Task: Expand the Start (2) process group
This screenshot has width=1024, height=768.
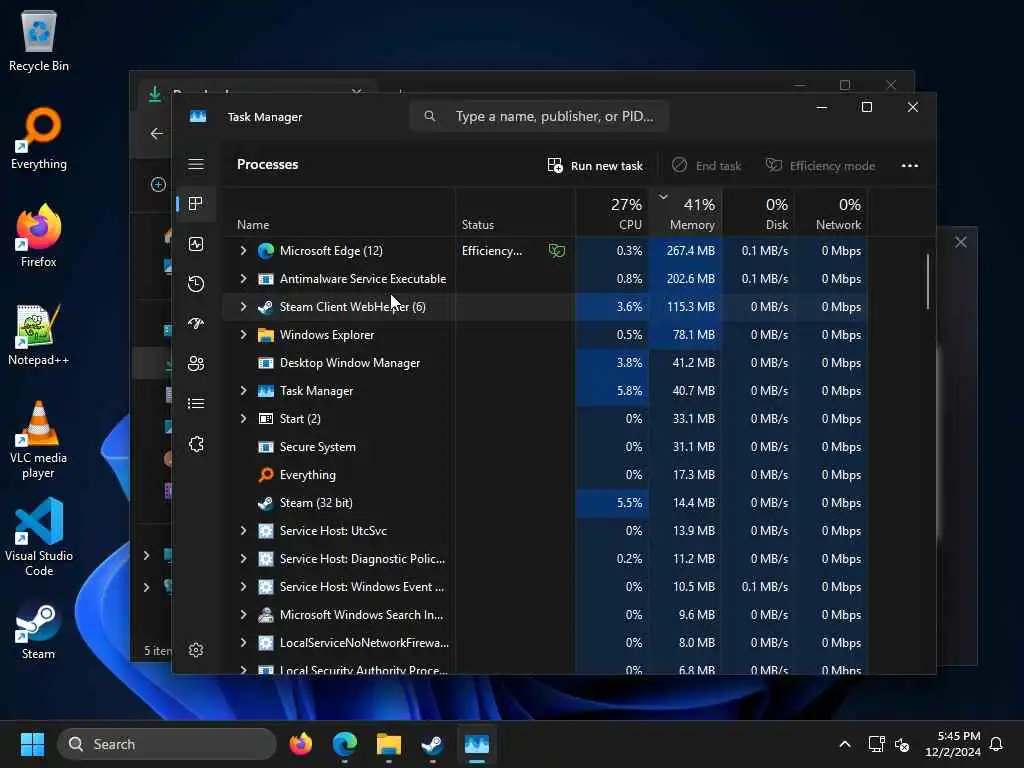Action: [243, 419]
